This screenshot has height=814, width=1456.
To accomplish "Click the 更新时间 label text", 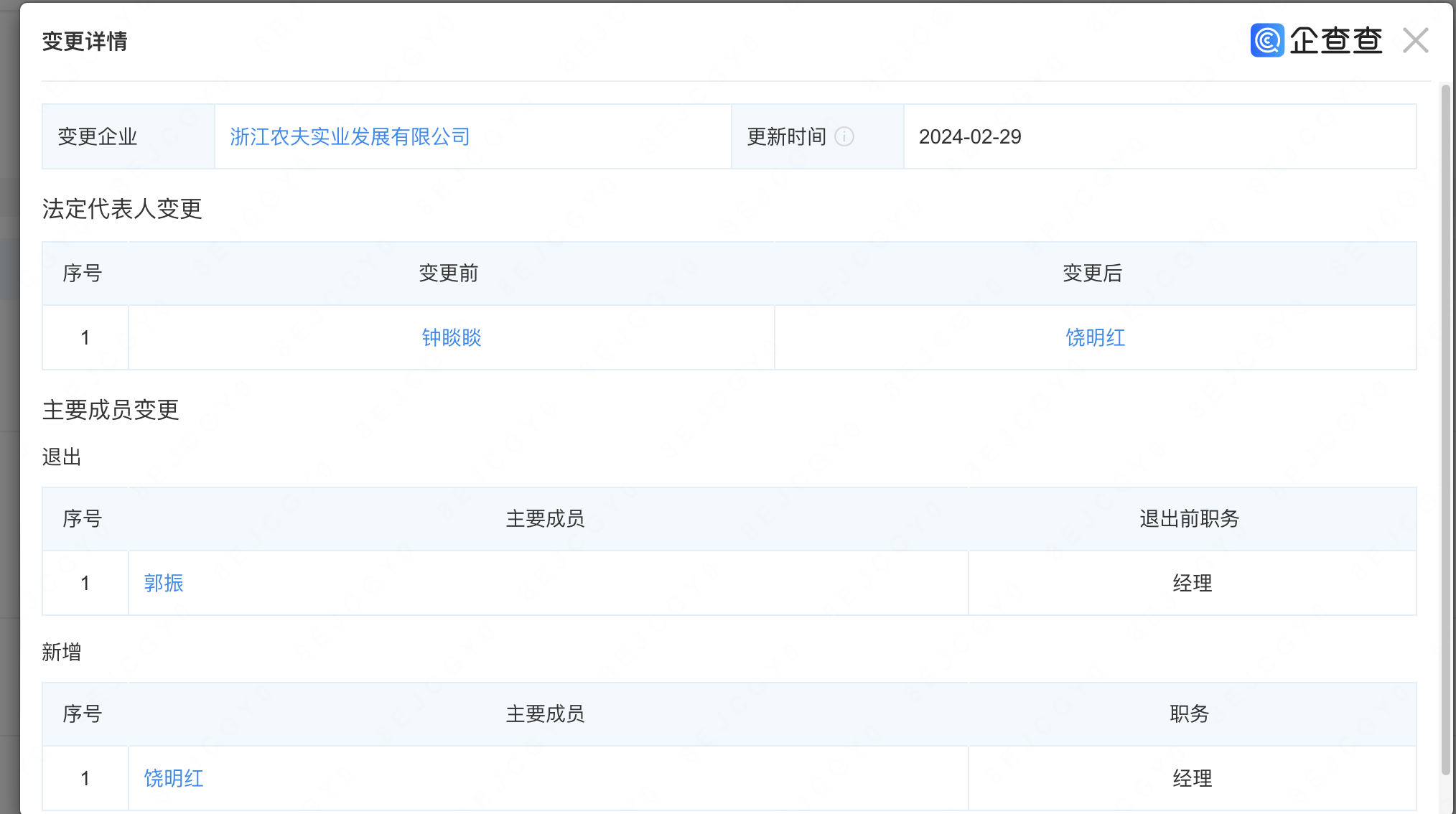I will [787, 136].
